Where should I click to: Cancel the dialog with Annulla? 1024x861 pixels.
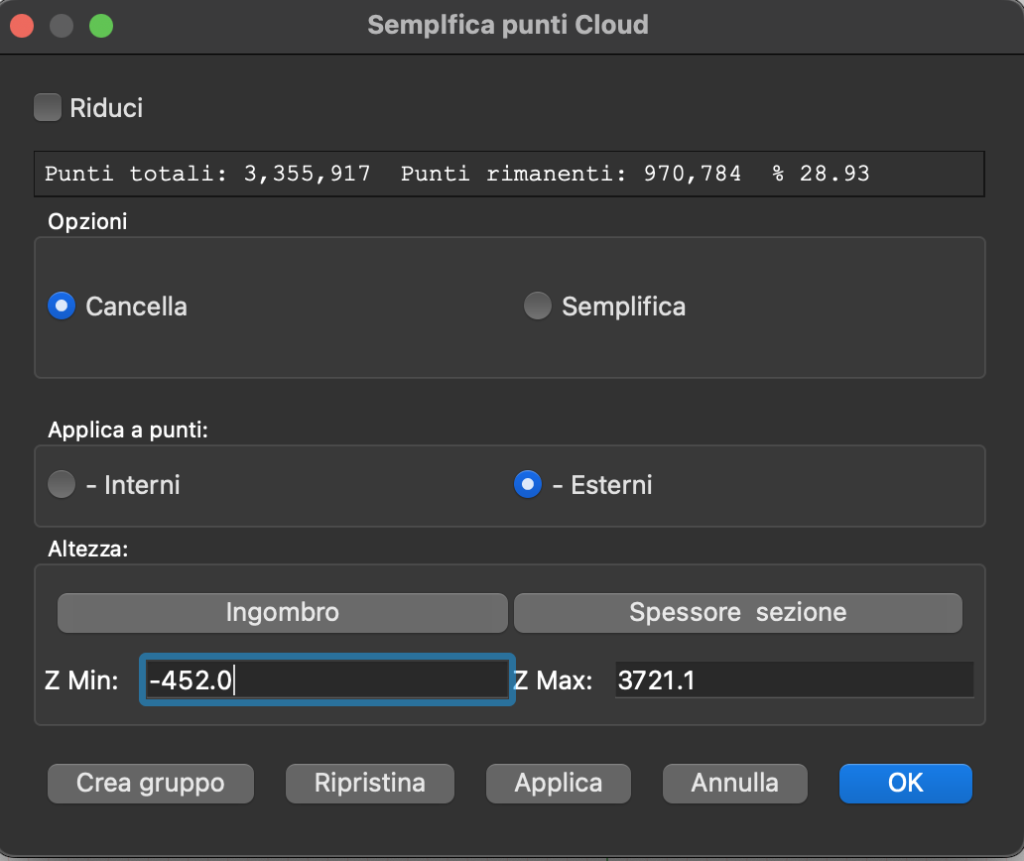pyautogui.click(x=735, y=783)
